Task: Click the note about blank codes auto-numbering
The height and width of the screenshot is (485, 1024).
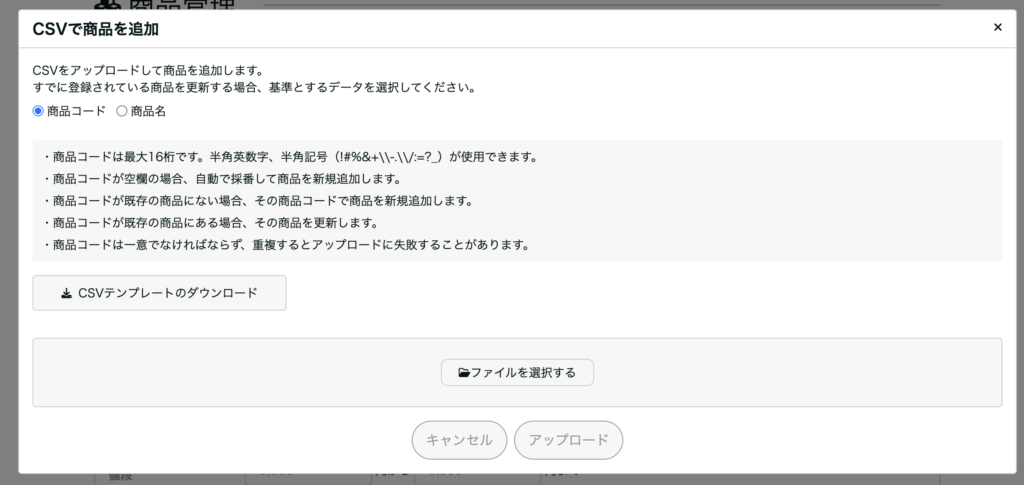Action: coord(222,179)
